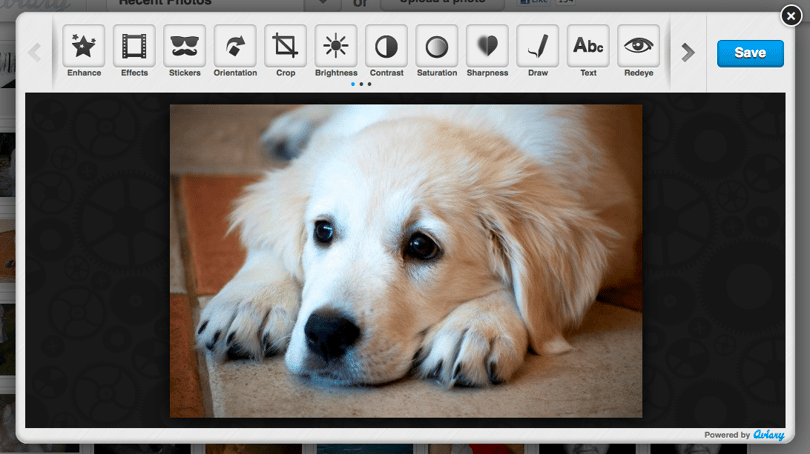Go back with left chevron arrow
810x454 pixels.
[35, 52]
